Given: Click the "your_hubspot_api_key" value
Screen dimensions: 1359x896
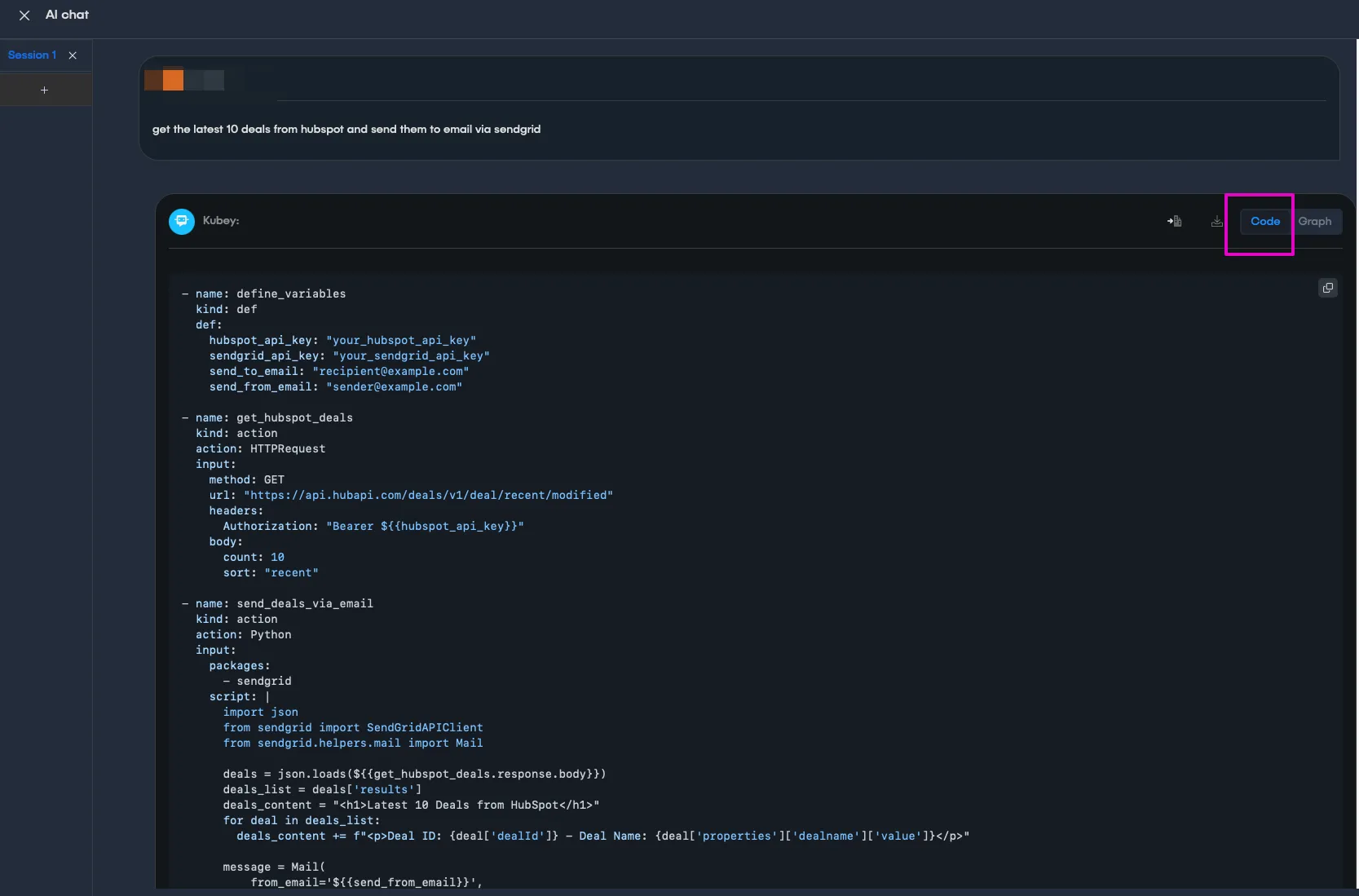Looking at the screenshot, I should (x=401, y=340).
